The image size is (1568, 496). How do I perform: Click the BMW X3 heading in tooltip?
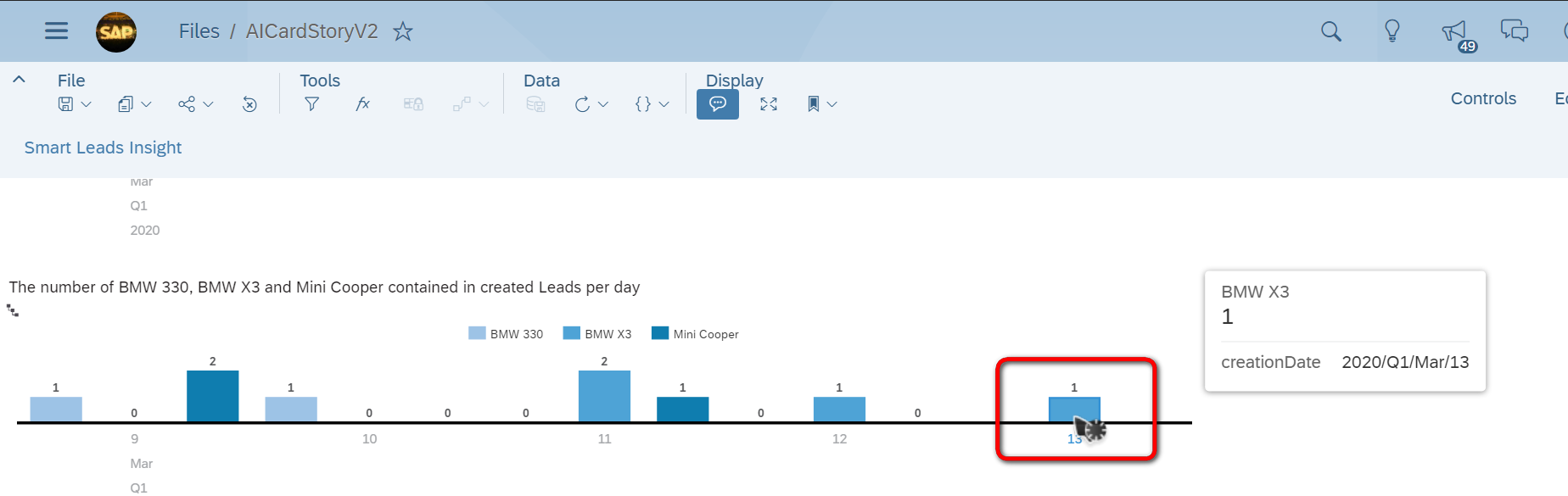pyautogui.click(x=1255, y=292)
